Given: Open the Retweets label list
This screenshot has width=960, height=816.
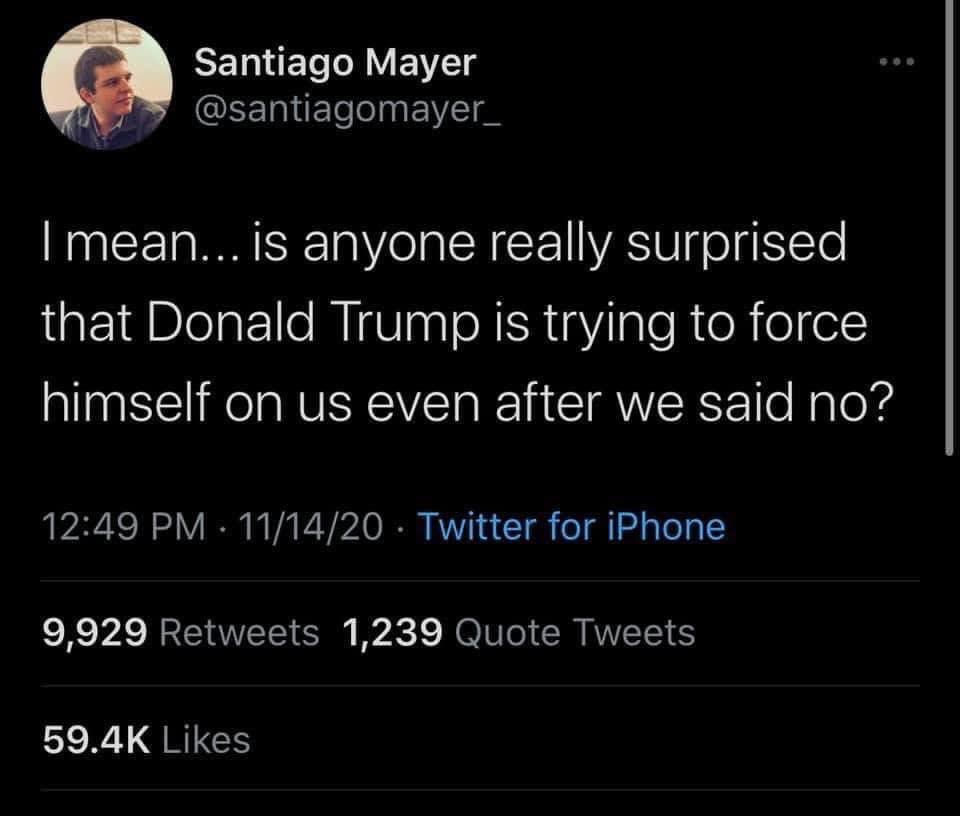Looking at the screenshot, I should click(x=239, y=632).
